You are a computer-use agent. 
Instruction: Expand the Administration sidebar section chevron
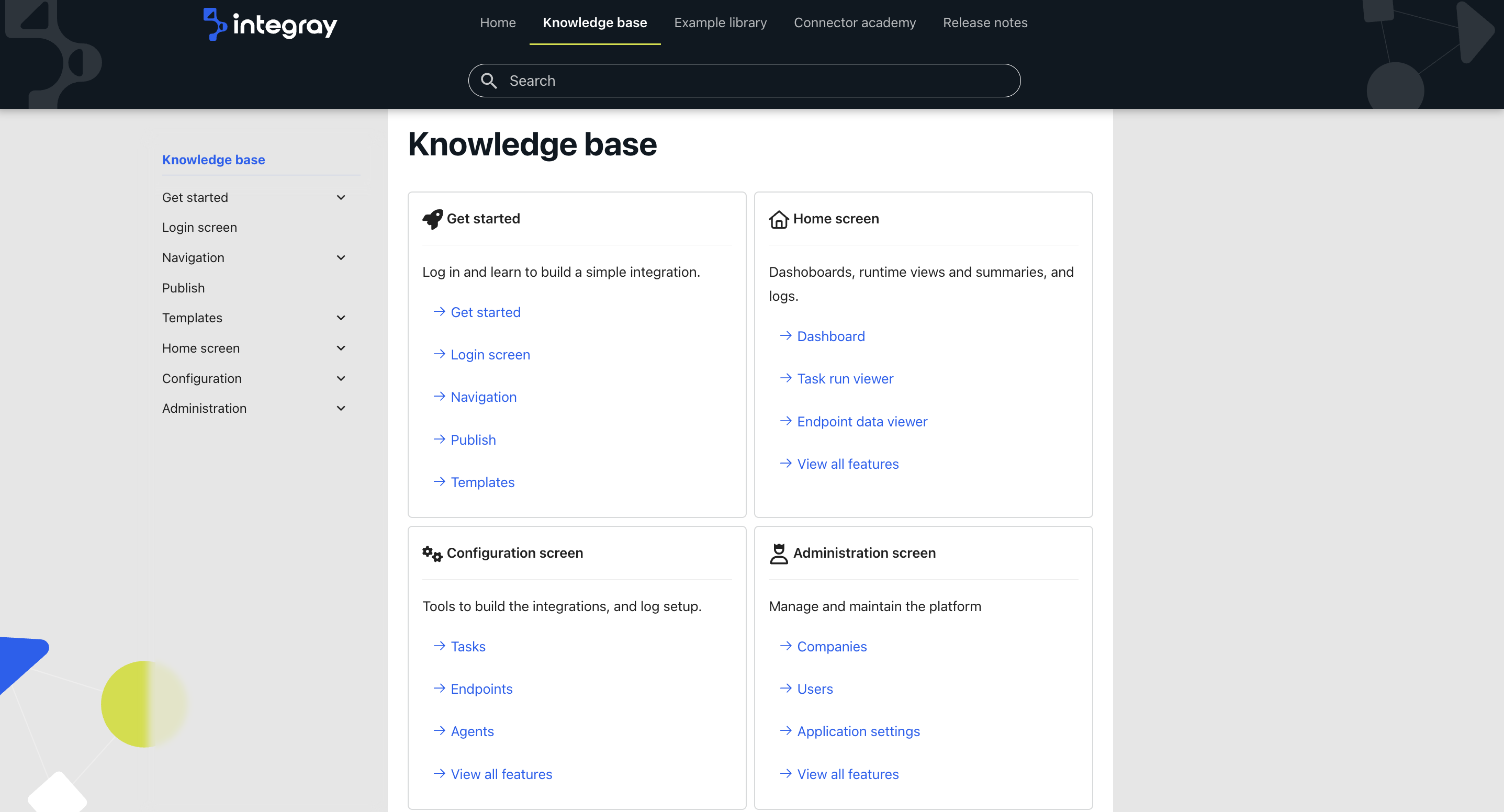341,408
